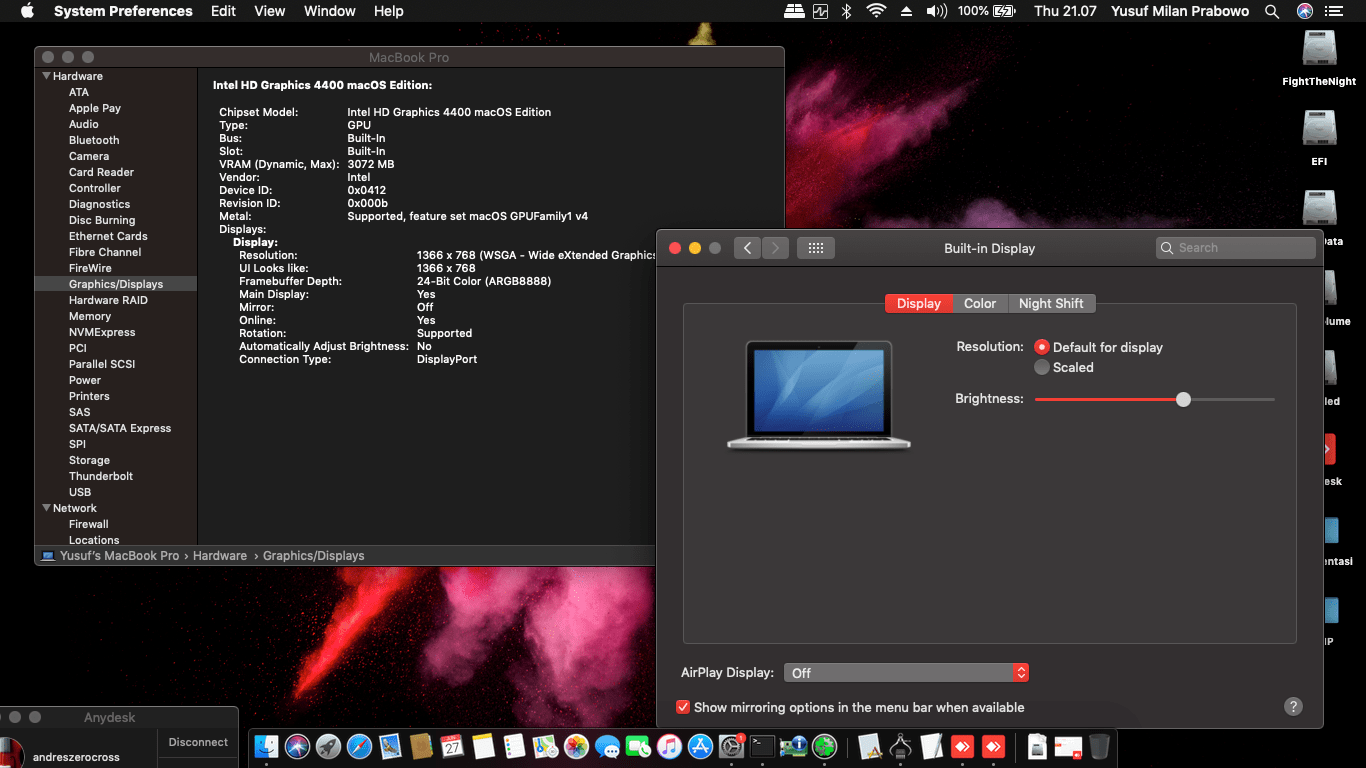The image size is (1366, 768).
Task: Open Messages bubble icon in dock
Action: pos(607,746)
